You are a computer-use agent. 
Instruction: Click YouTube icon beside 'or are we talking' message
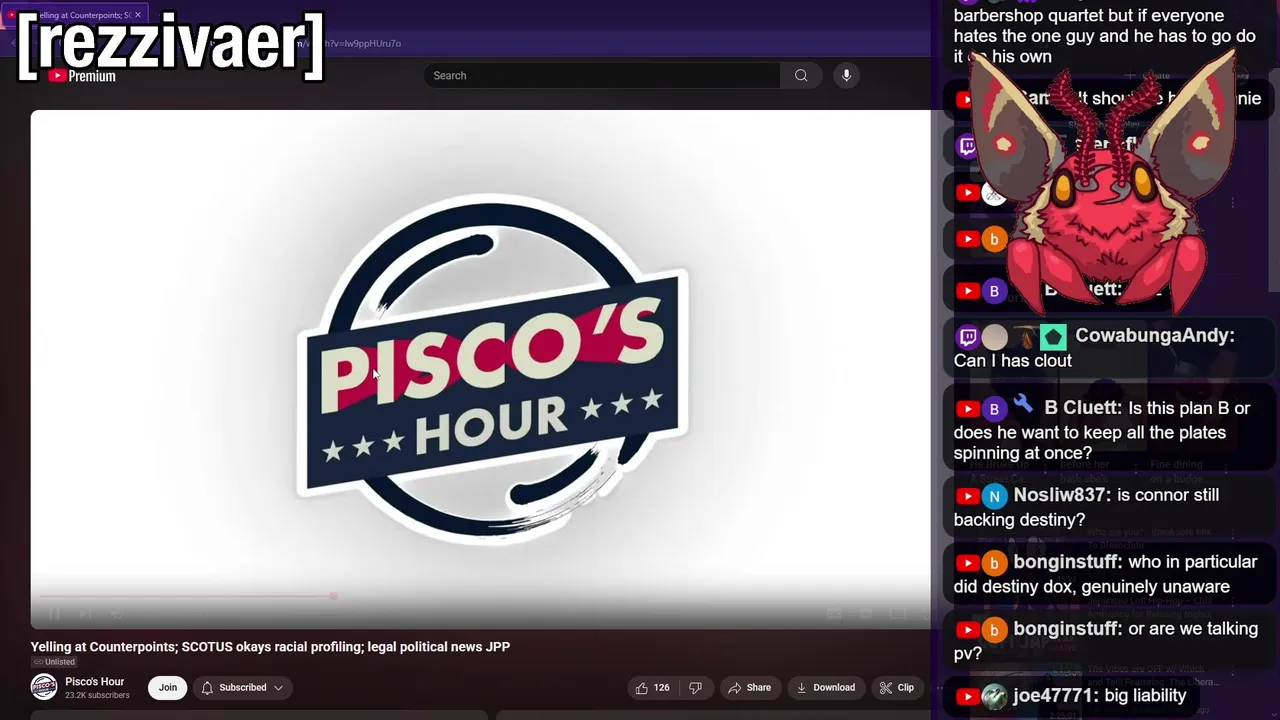[967, 630]
